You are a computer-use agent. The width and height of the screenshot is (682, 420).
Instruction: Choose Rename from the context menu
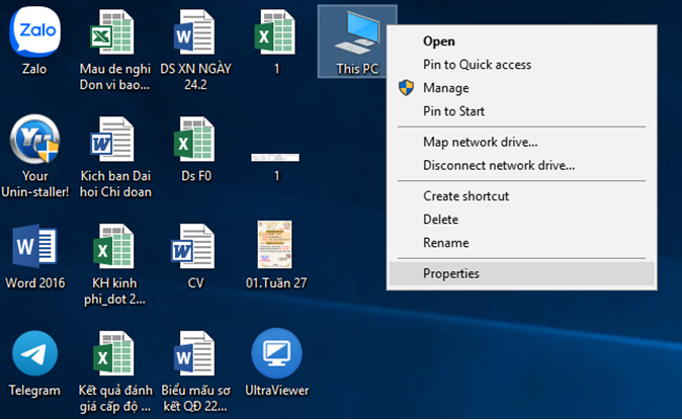pyautogui.click(x=522, y=243)
